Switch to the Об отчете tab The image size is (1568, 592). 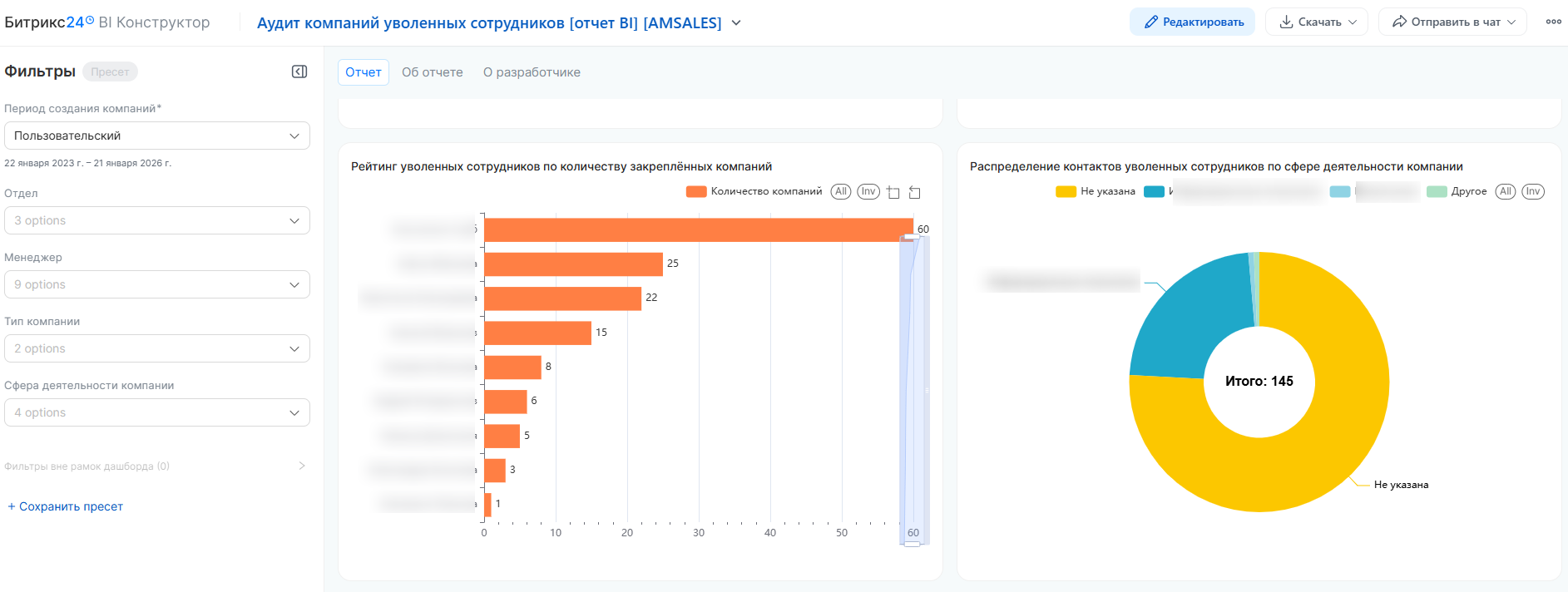(433, 72)
